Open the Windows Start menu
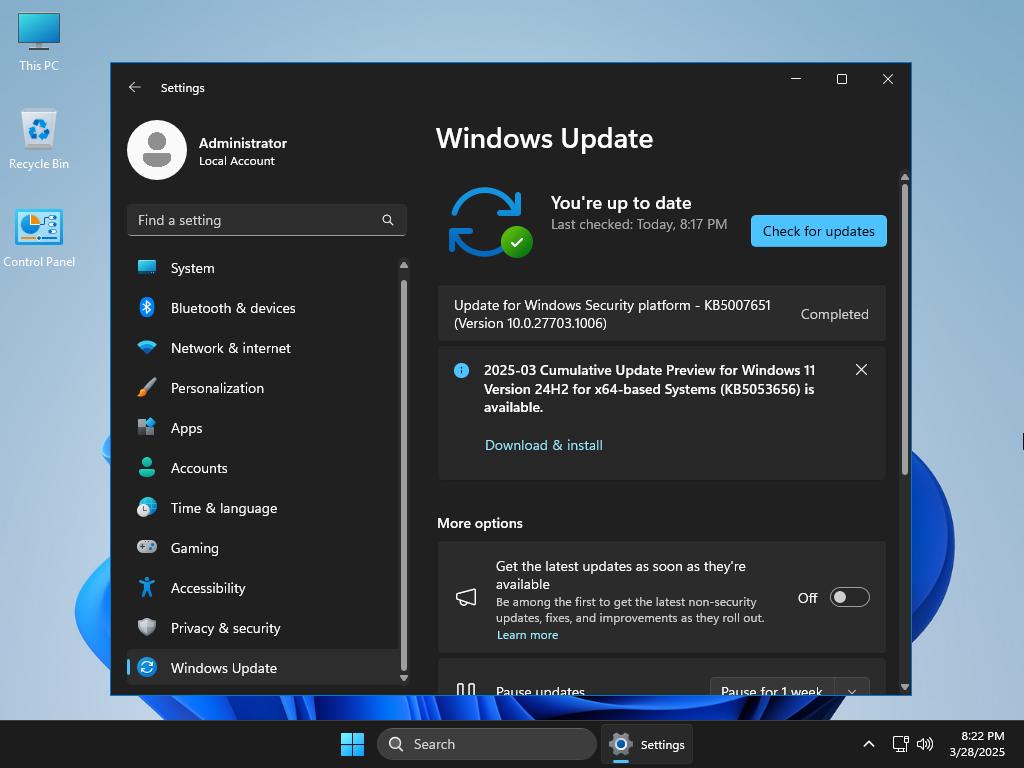1024x768 pixels. [x=353, y=744]
